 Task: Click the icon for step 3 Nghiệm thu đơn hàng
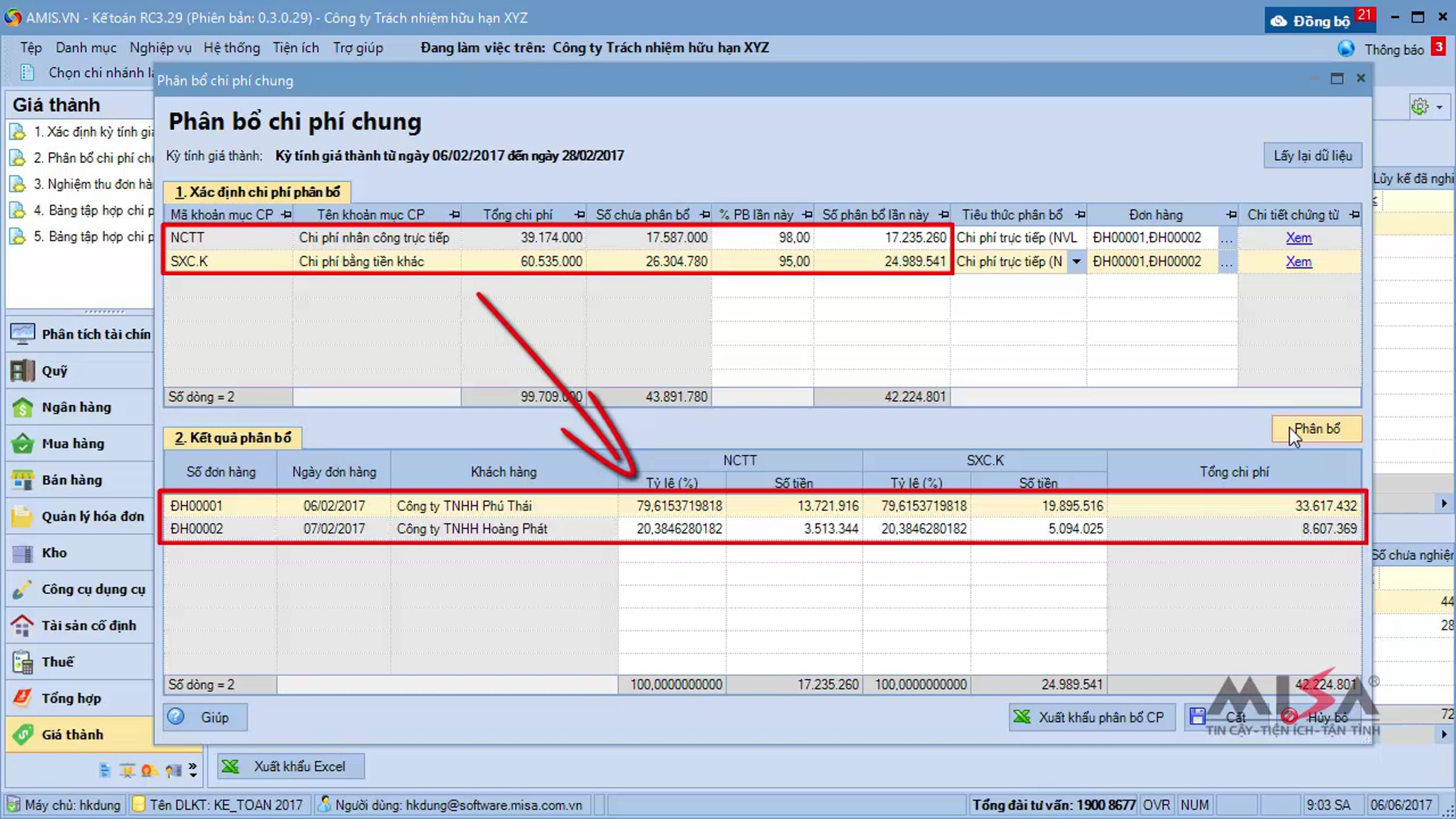[x=18, y=184]
